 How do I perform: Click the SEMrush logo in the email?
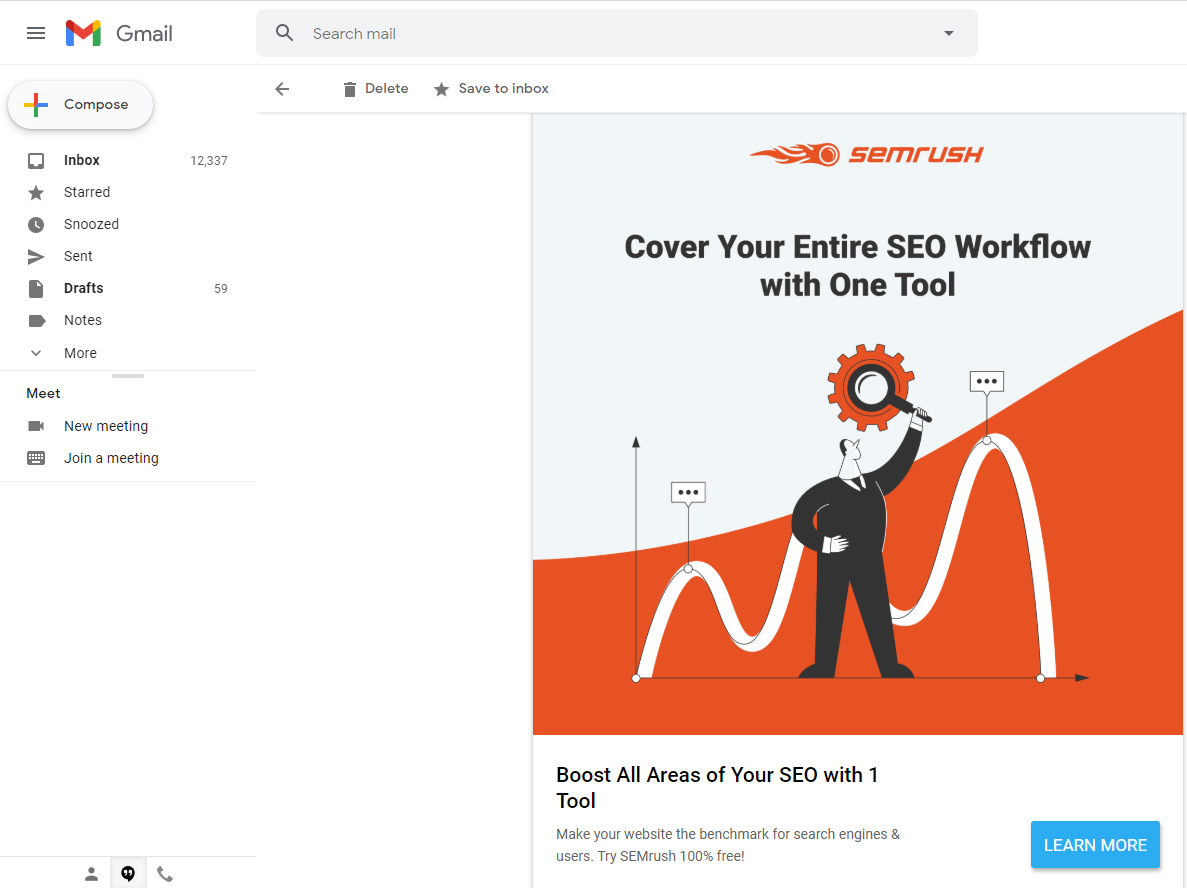coord(866,154)
